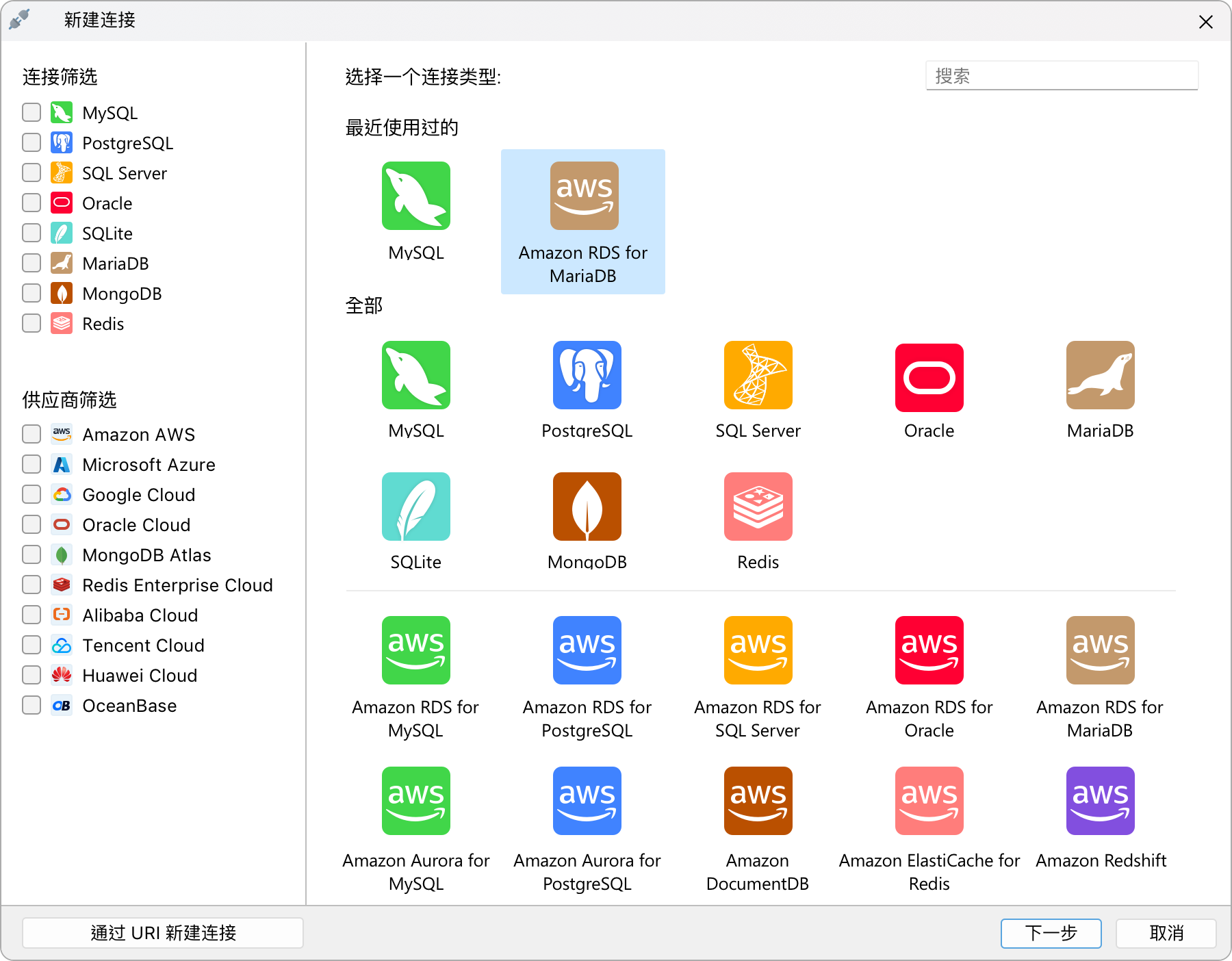Check the Google Cloud vendor filter
The width and height of the screenshot is (1232, 961).
[31, 494]
